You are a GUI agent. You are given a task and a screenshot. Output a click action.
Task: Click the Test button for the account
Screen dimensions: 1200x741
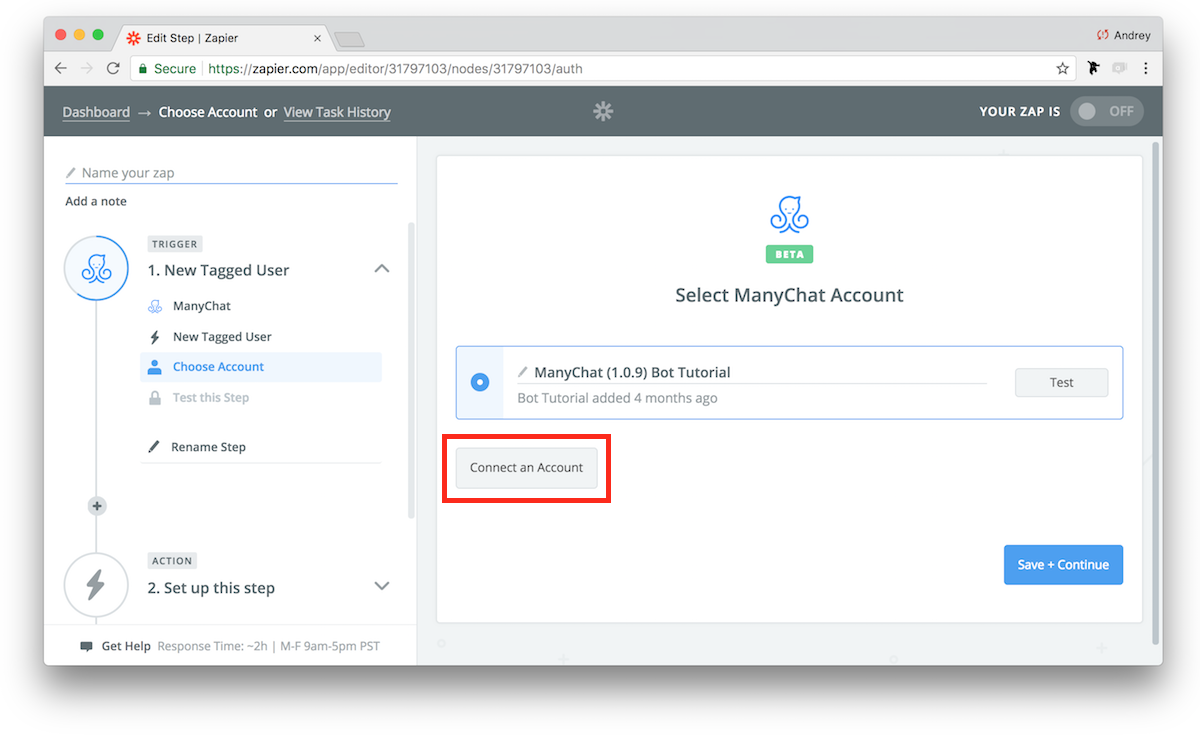pos(1061,382)
